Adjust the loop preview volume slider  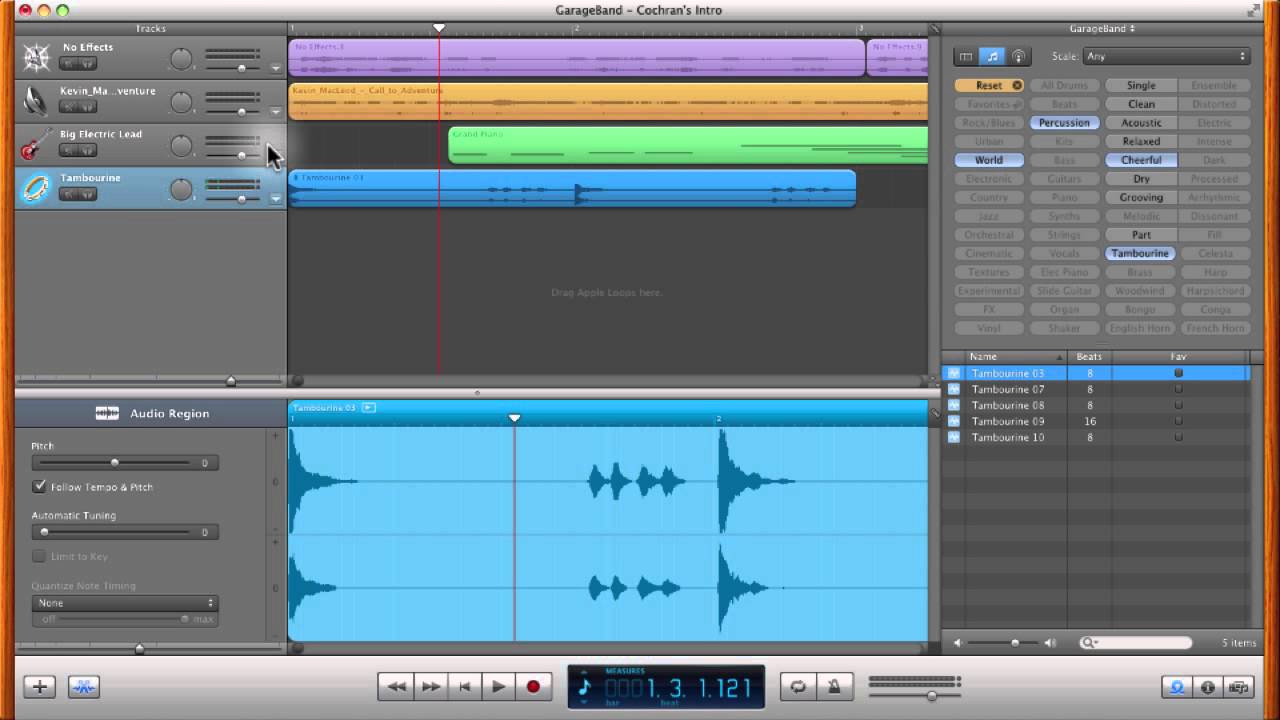1015,643
